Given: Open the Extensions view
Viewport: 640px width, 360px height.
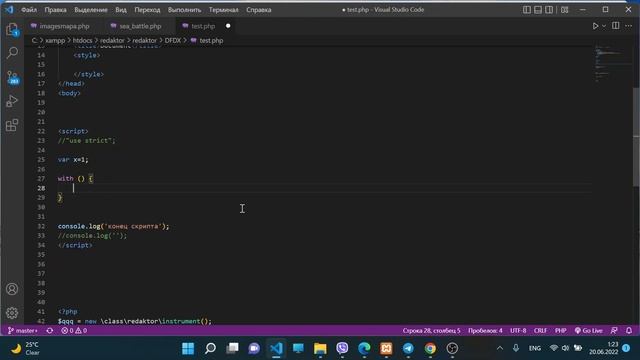Looking at the screenshot, I should [12, 125].
